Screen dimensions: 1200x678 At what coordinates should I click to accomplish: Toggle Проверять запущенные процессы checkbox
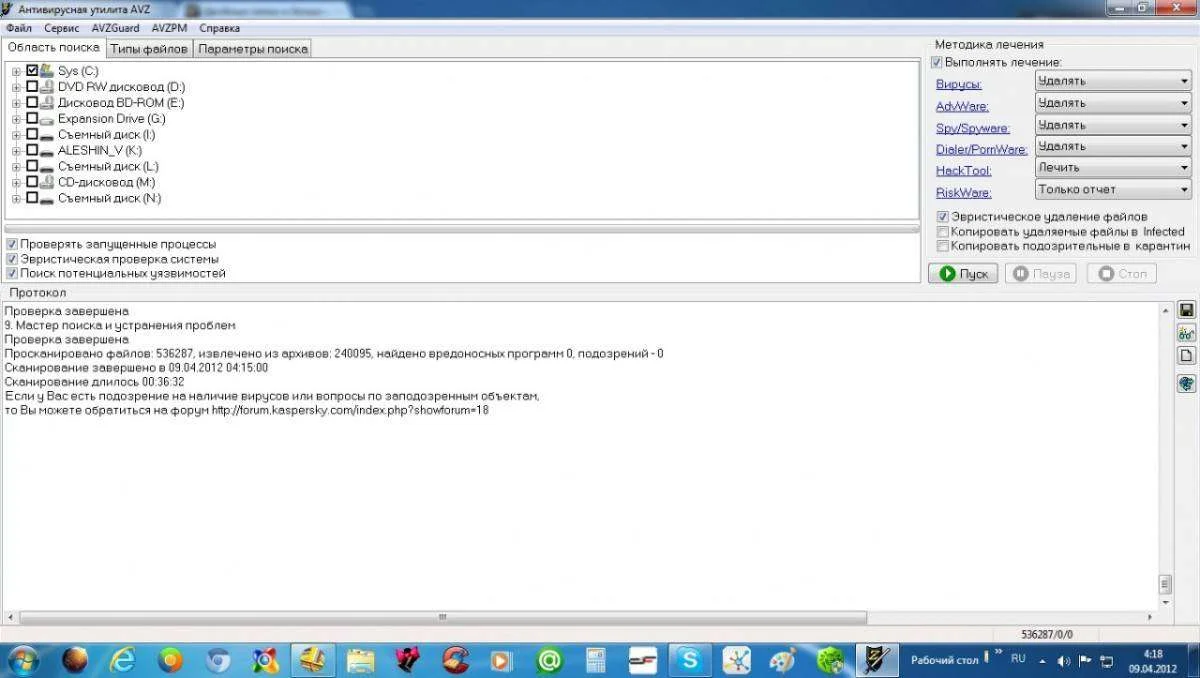point(12,244)
